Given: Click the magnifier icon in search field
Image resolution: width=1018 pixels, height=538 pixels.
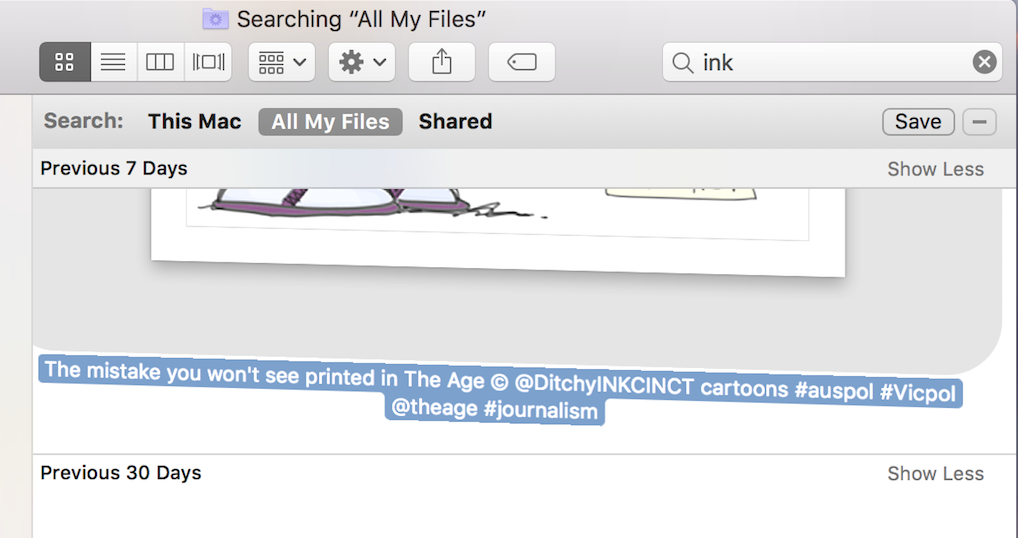Looking at the screenshot, I should [682, 63].
